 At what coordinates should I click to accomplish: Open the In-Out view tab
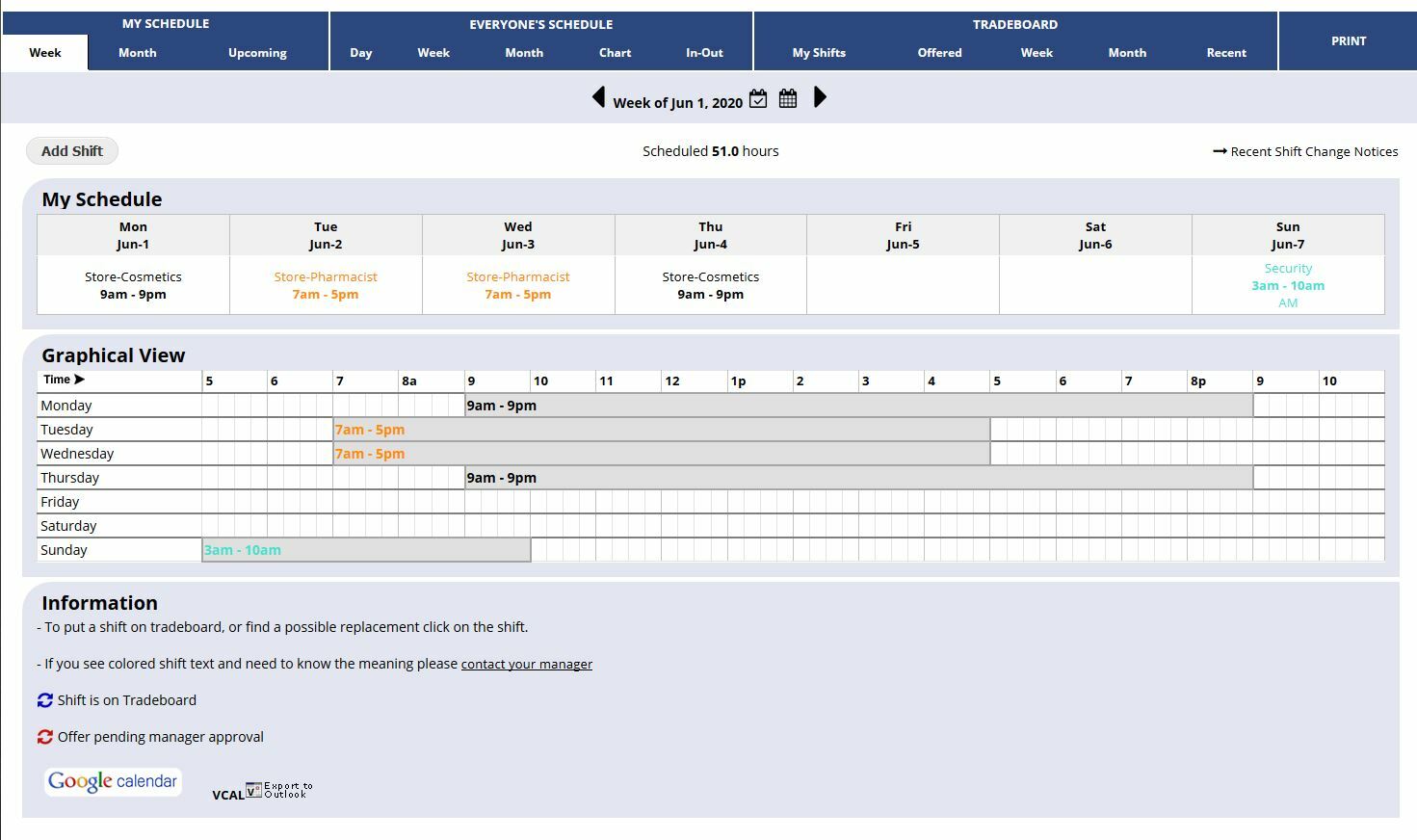click(704, 53)
